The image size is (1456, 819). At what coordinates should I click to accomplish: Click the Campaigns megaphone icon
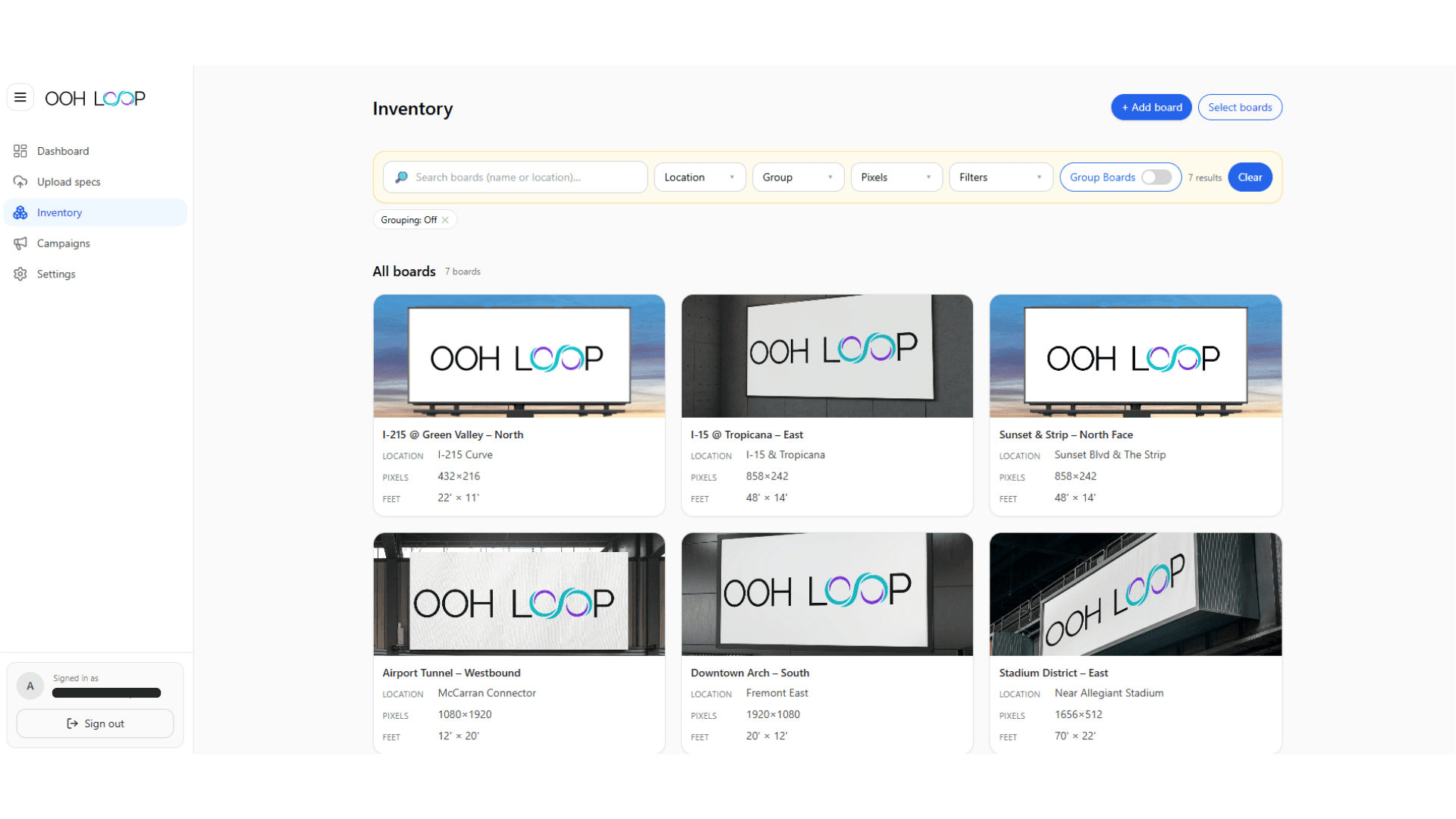click(x=20, y=243)
